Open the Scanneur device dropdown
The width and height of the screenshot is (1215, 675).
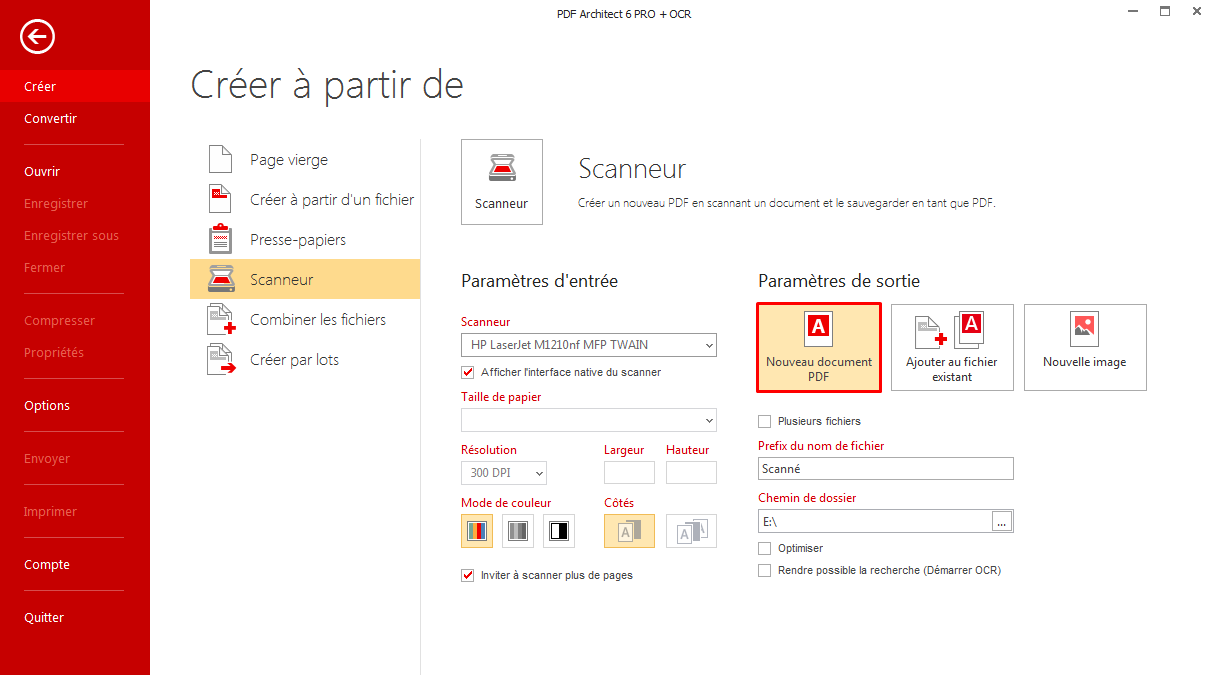coord(589,345)
